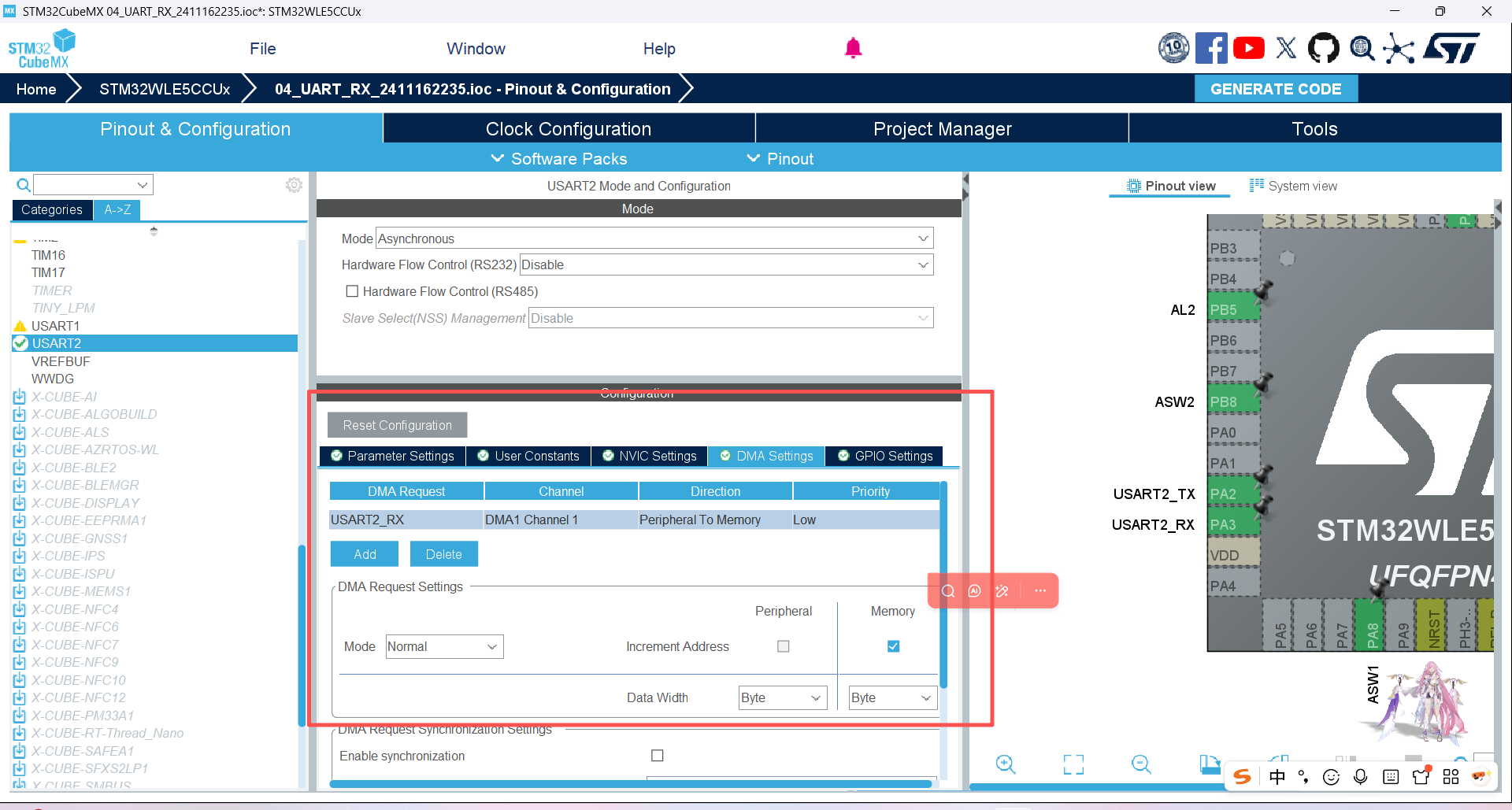Open the USART2 Mode dropdown (Asynchronous)
This screenshot has width=1512, height=810.
coord(654,239)
